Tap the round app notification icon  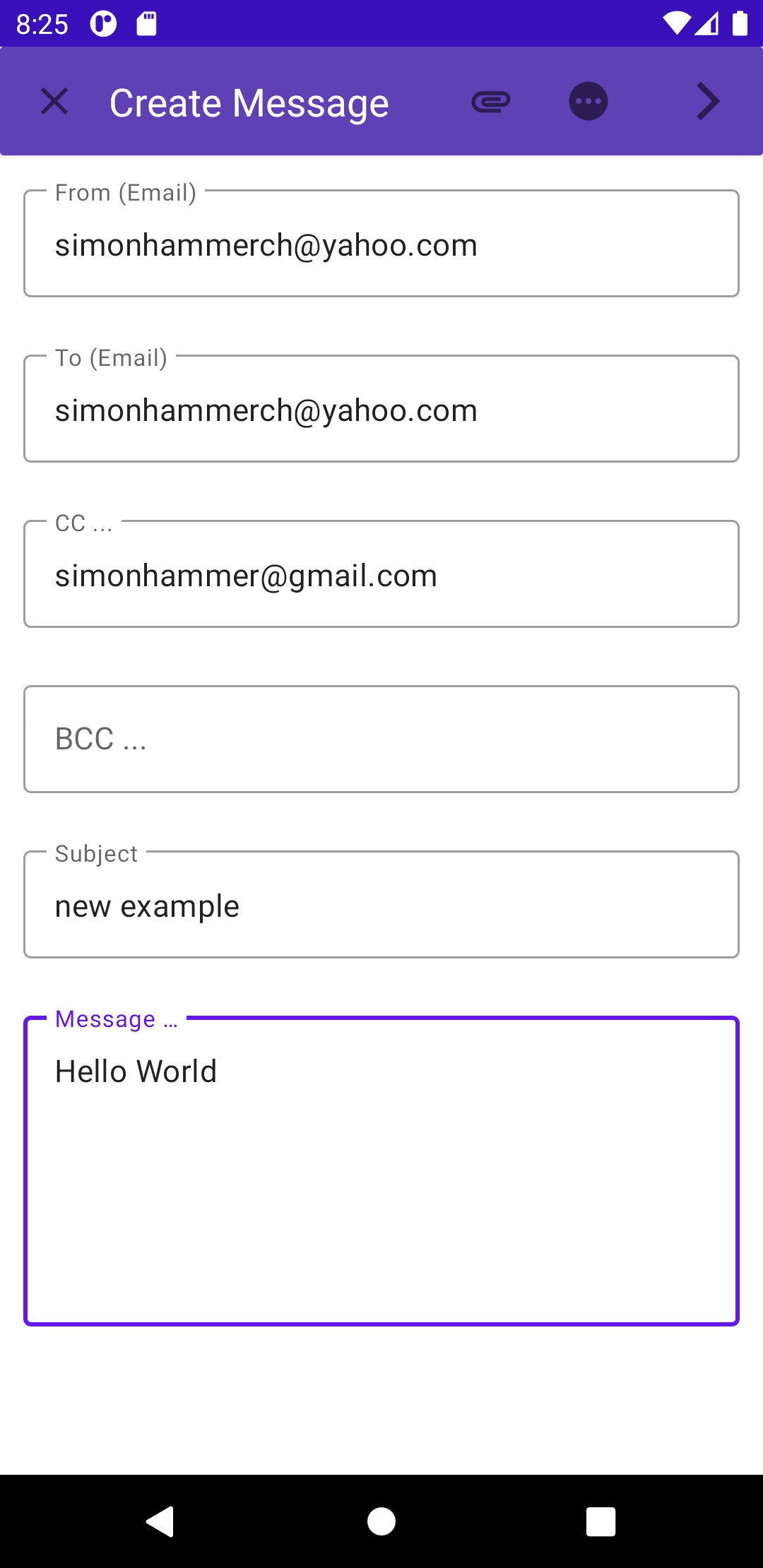tap(103, 24)
